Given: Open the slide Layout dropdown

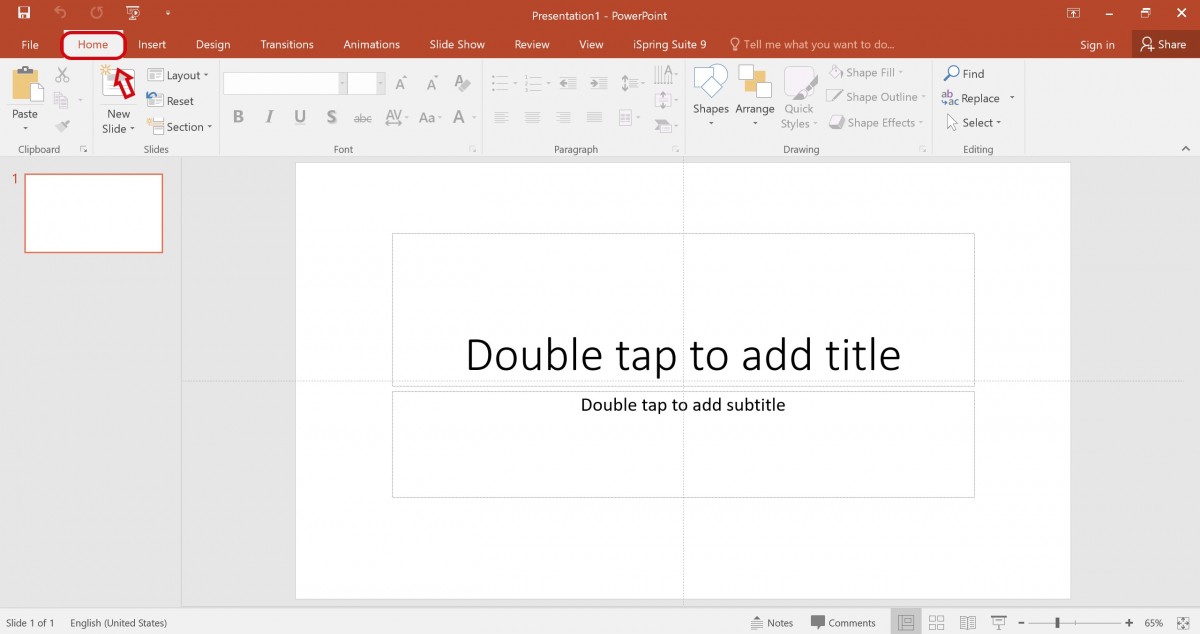Looking at the screenshot, I should click(x=178, y=75).
